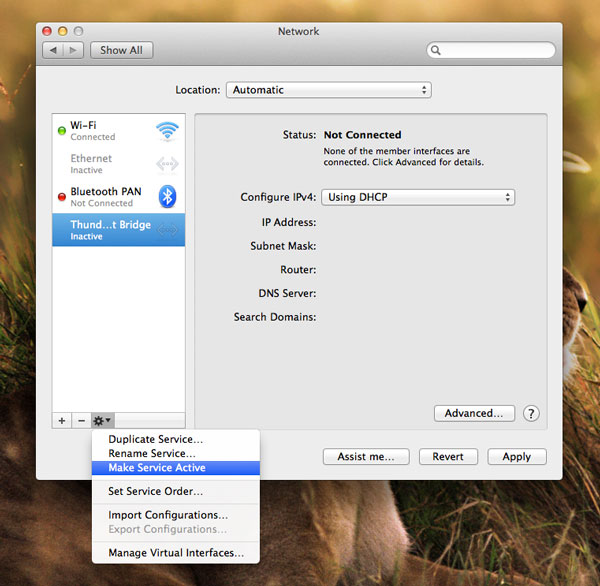The image size is (600, 586).
Task: Remove selected service with minus button
Action: 81,421
